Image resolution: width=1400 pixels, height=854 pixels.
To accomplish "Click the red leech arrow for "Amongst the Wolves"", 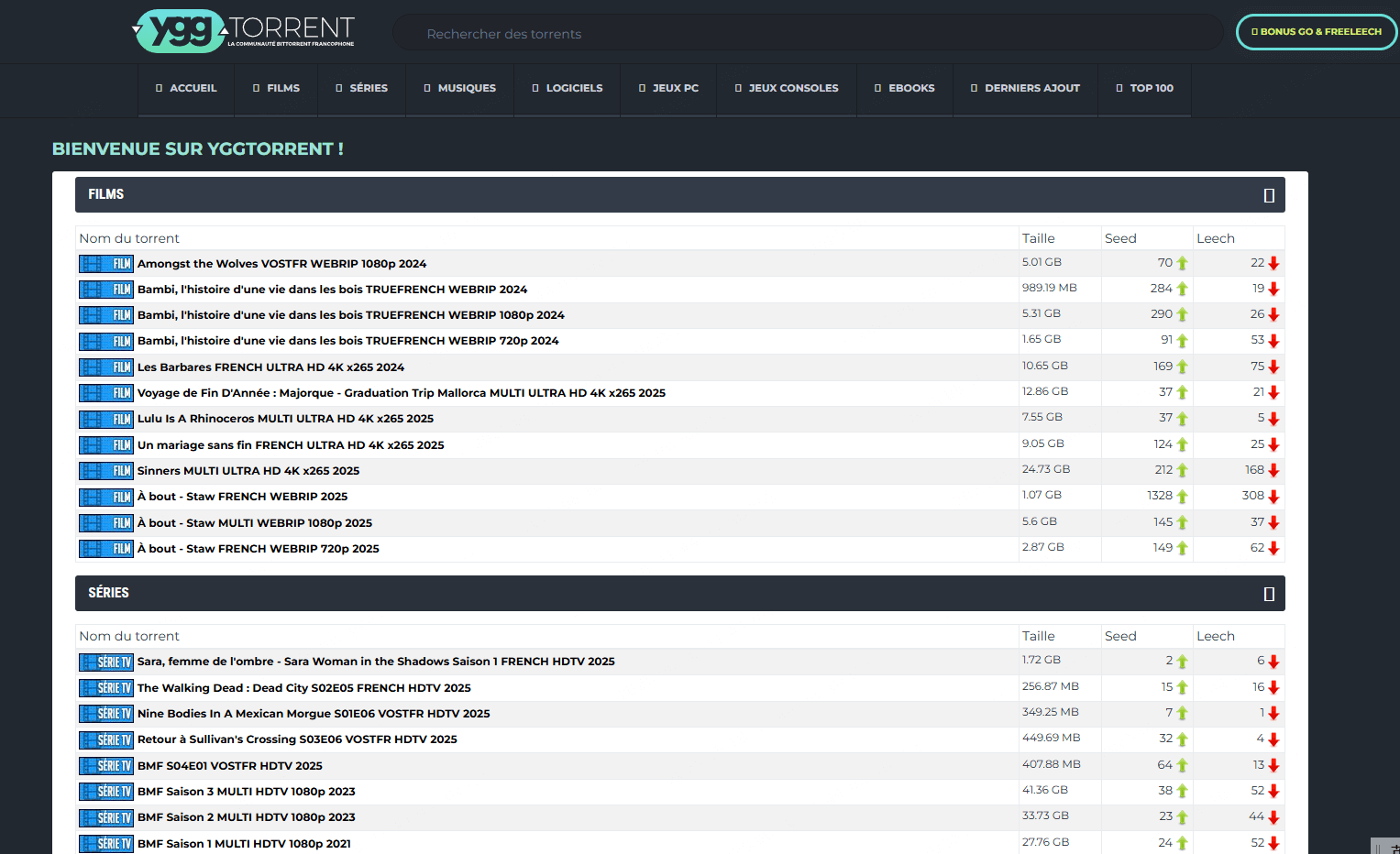I will click(1273, 262).
